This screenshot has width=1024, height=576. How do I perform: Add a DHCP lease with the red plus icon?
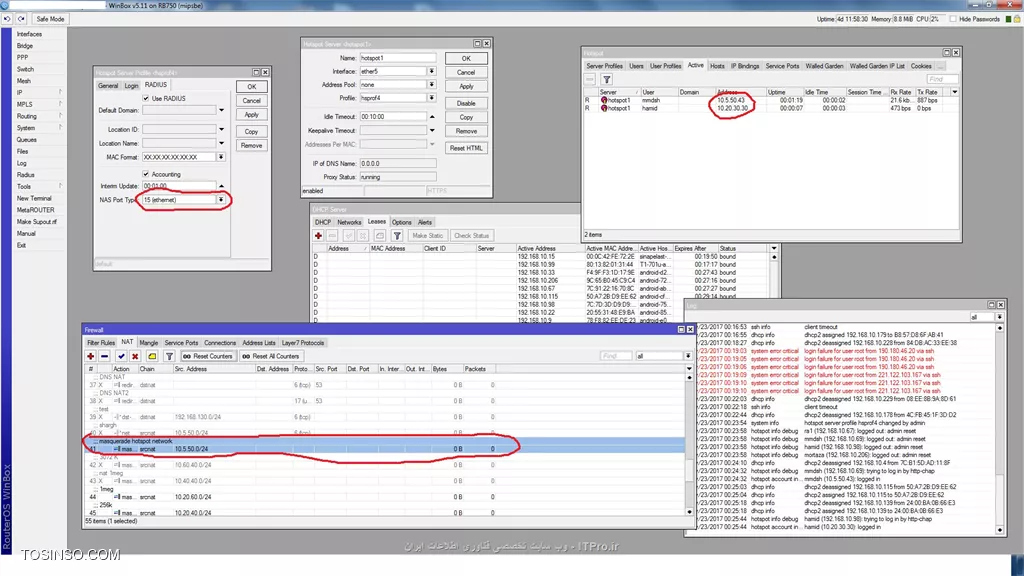click(x=318, y=235)
